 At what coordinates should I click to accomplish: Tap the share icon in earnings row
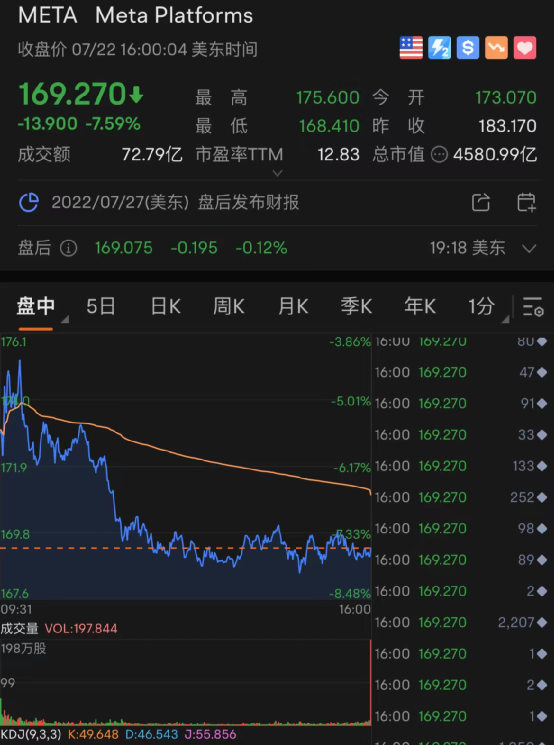481,202
